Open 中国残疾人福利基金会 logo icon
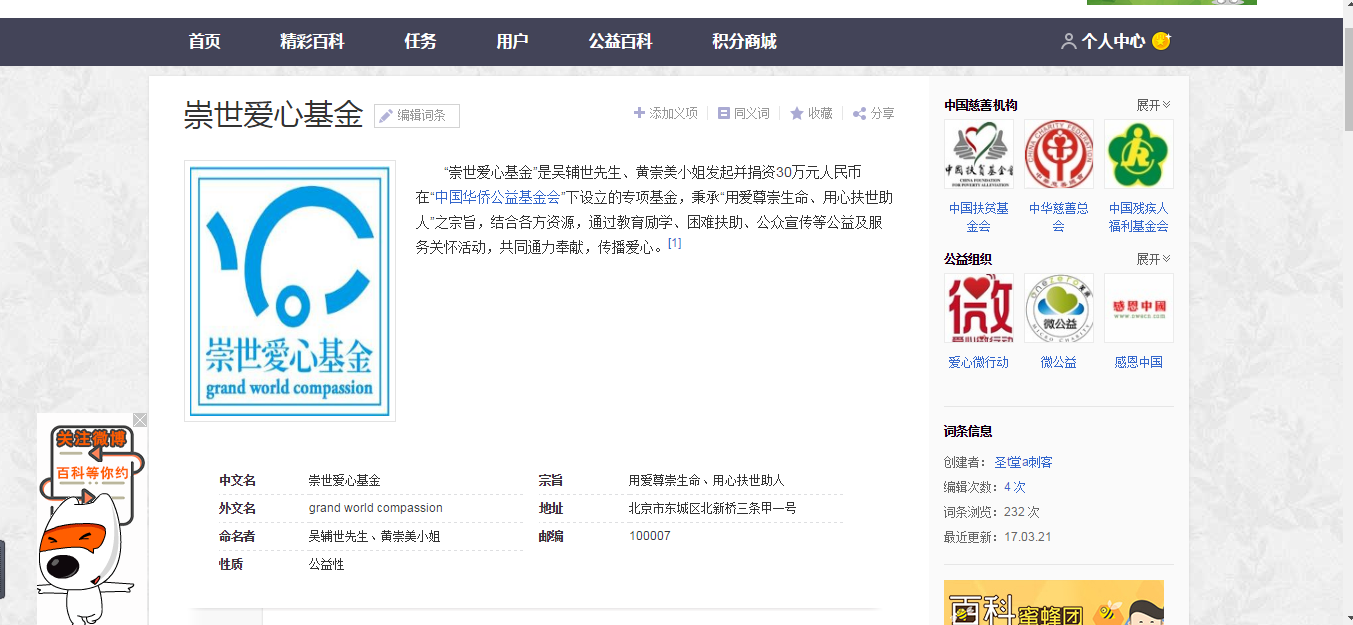This screenshot has width=1353, height=625. (x=1138, y=154)
